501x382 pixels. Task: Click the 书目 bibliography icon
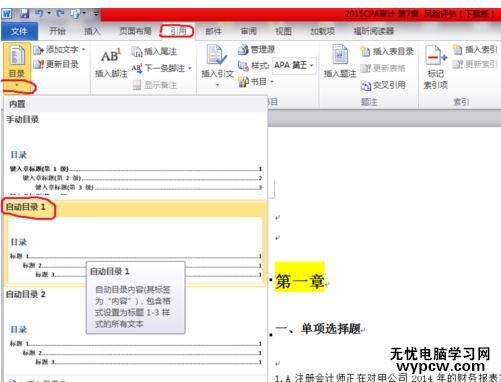click(243, 82)
